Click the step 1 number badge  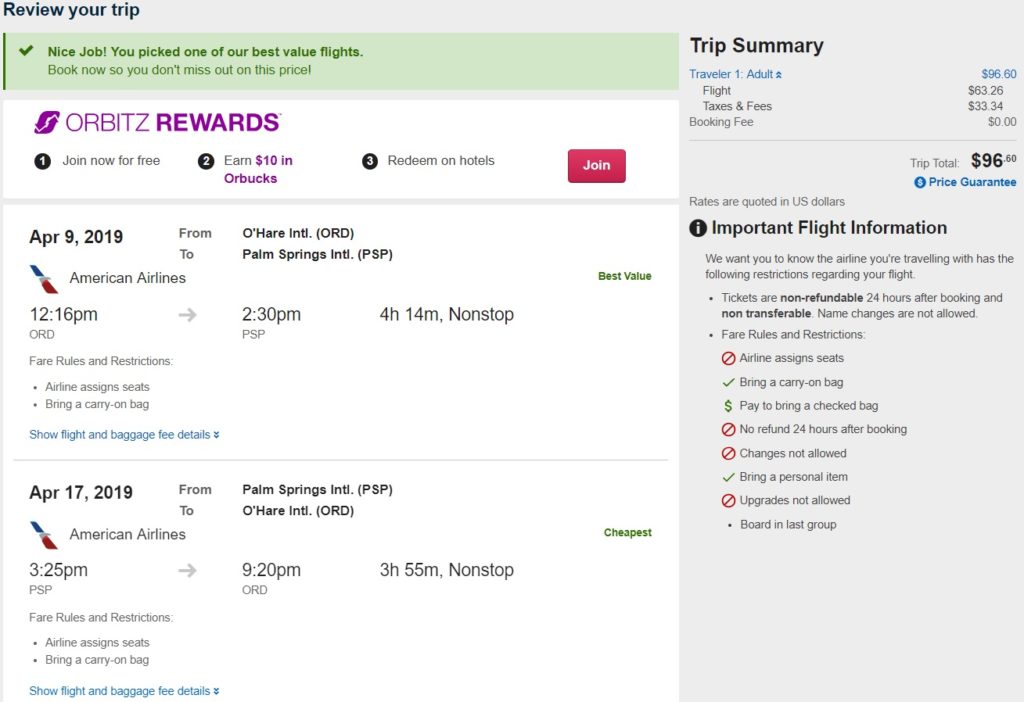[43, 161]
